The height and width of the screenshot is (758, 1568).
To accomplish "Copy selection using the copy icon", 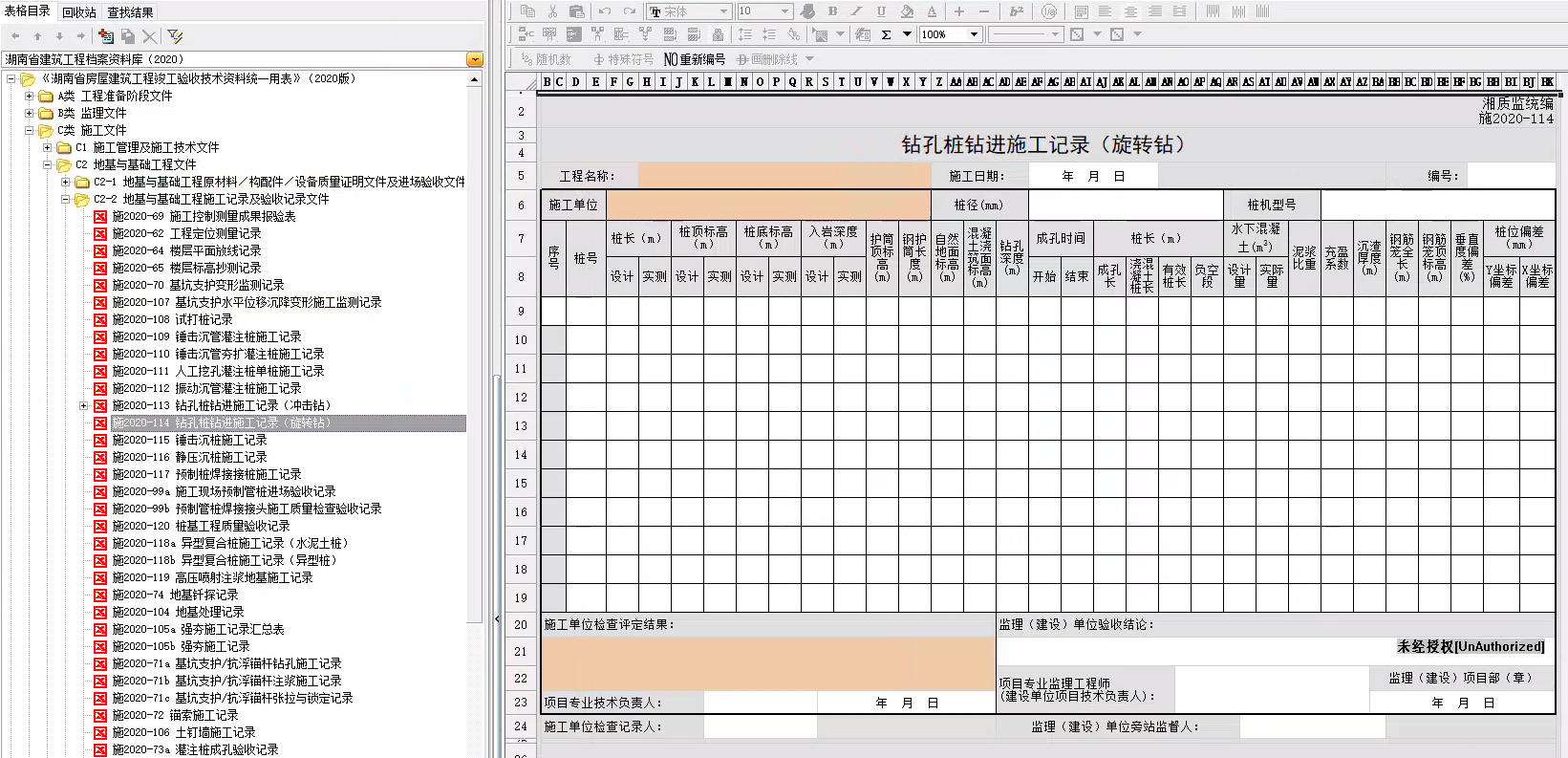I will pos(528,11).
